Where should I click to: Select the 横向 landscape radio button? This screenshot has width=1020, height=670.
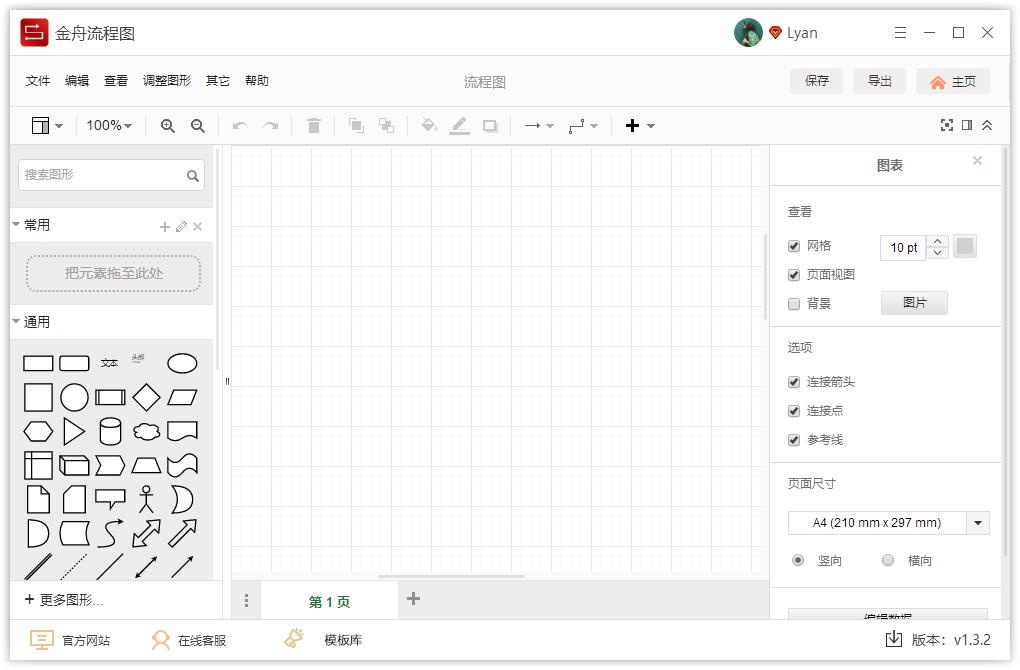887,560
